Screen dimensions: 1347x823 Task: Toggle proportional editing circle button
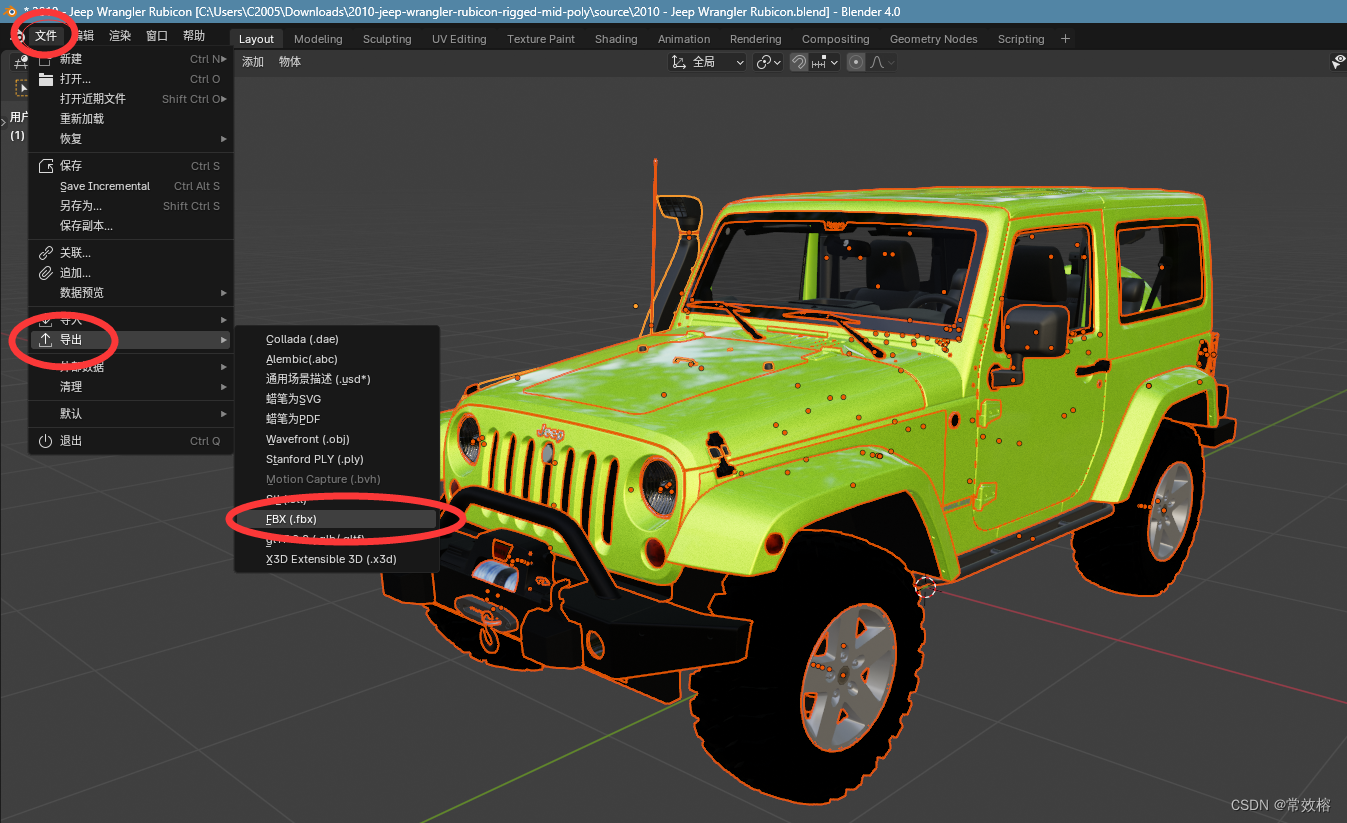click(x=856, y=62)
